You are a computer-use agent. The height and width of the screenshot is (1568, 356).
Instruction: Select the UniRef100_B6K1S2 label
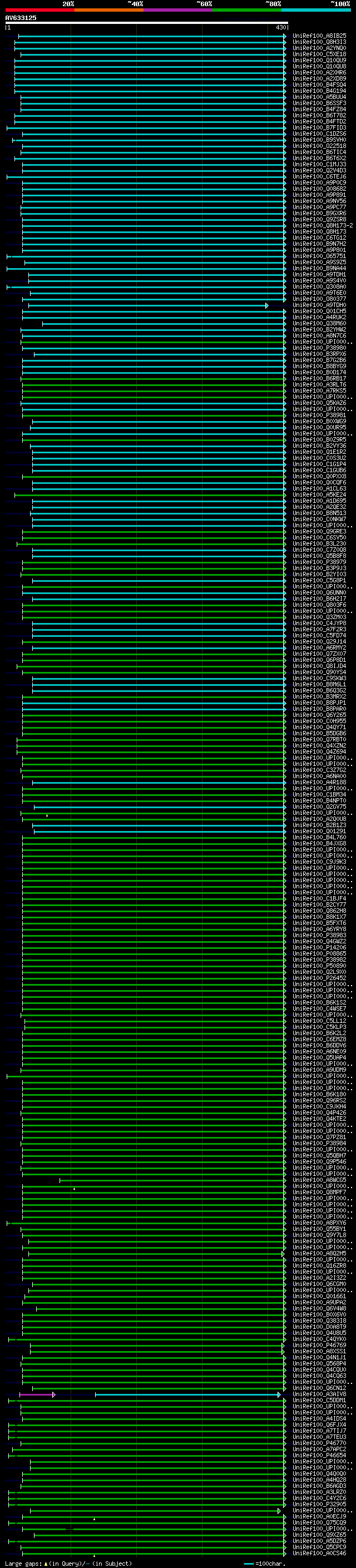click(x=319, y=1002)
